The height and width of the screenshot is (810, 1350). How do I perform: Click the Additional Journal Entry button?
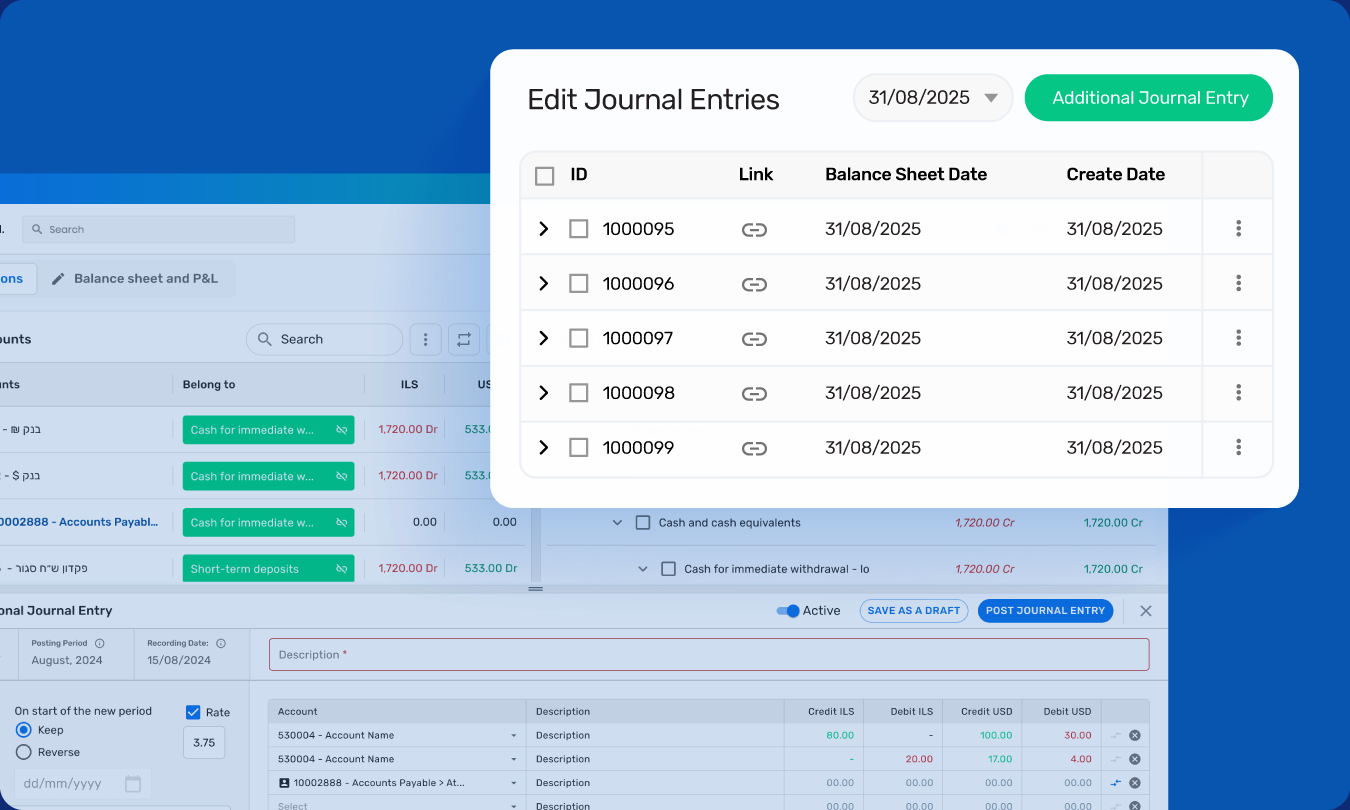click(1149, 98)
